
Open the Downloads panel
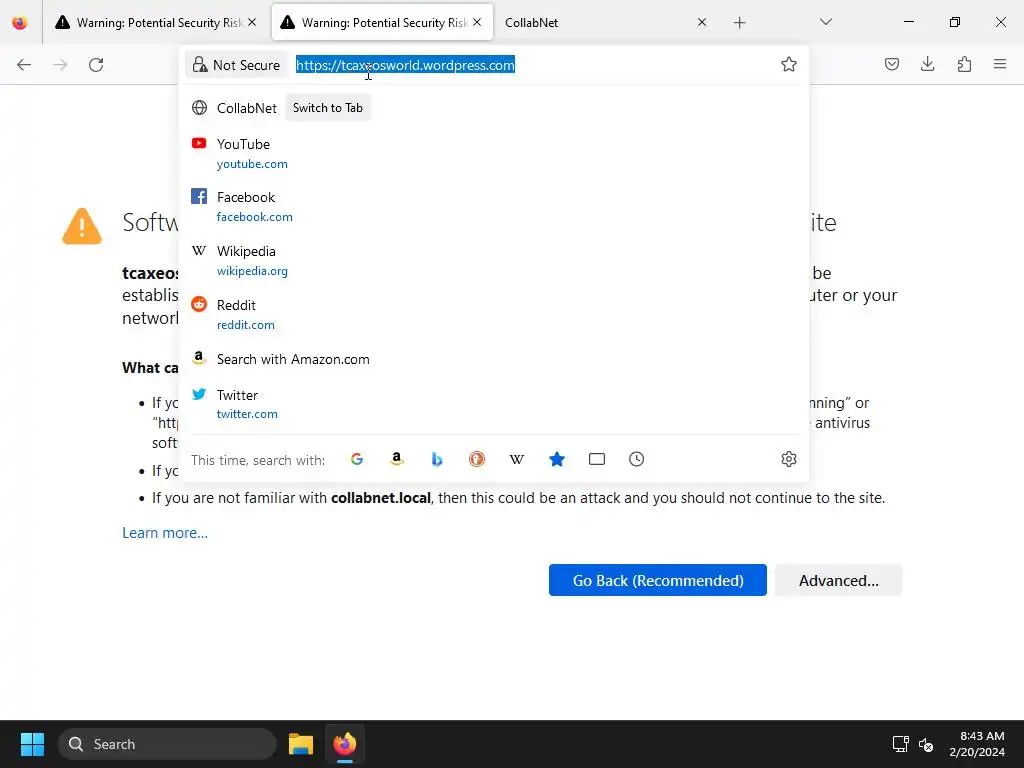(x=927, y=64)
